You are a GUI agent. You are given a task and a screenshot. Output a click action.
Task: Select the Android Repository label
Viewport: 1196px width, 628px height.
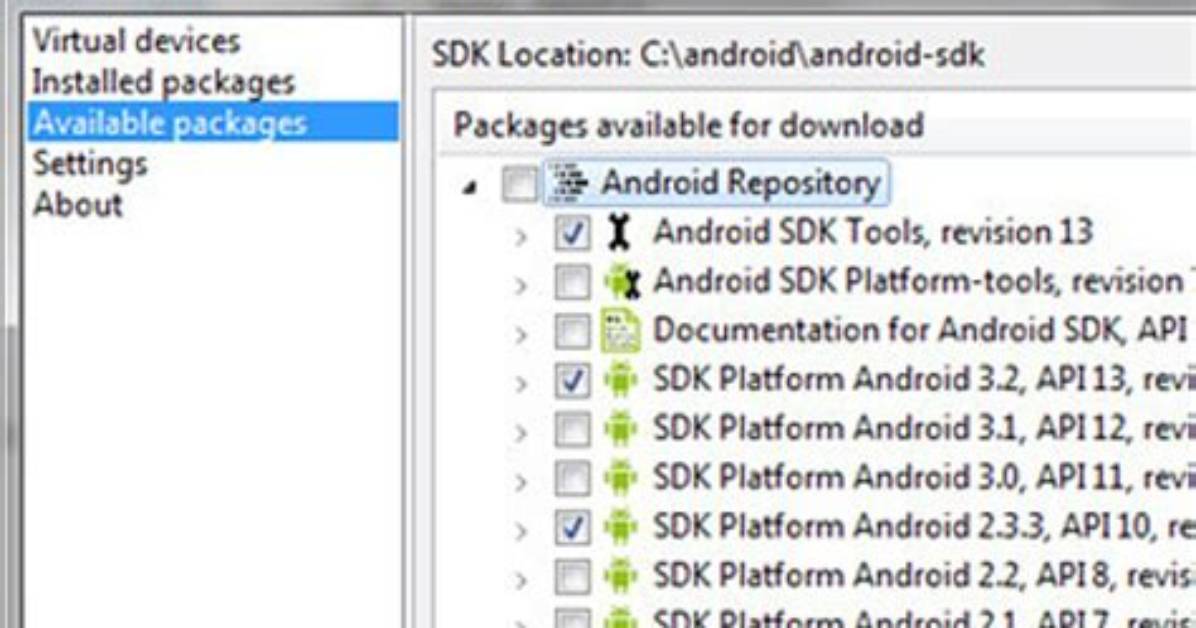(x=741, y=183)
